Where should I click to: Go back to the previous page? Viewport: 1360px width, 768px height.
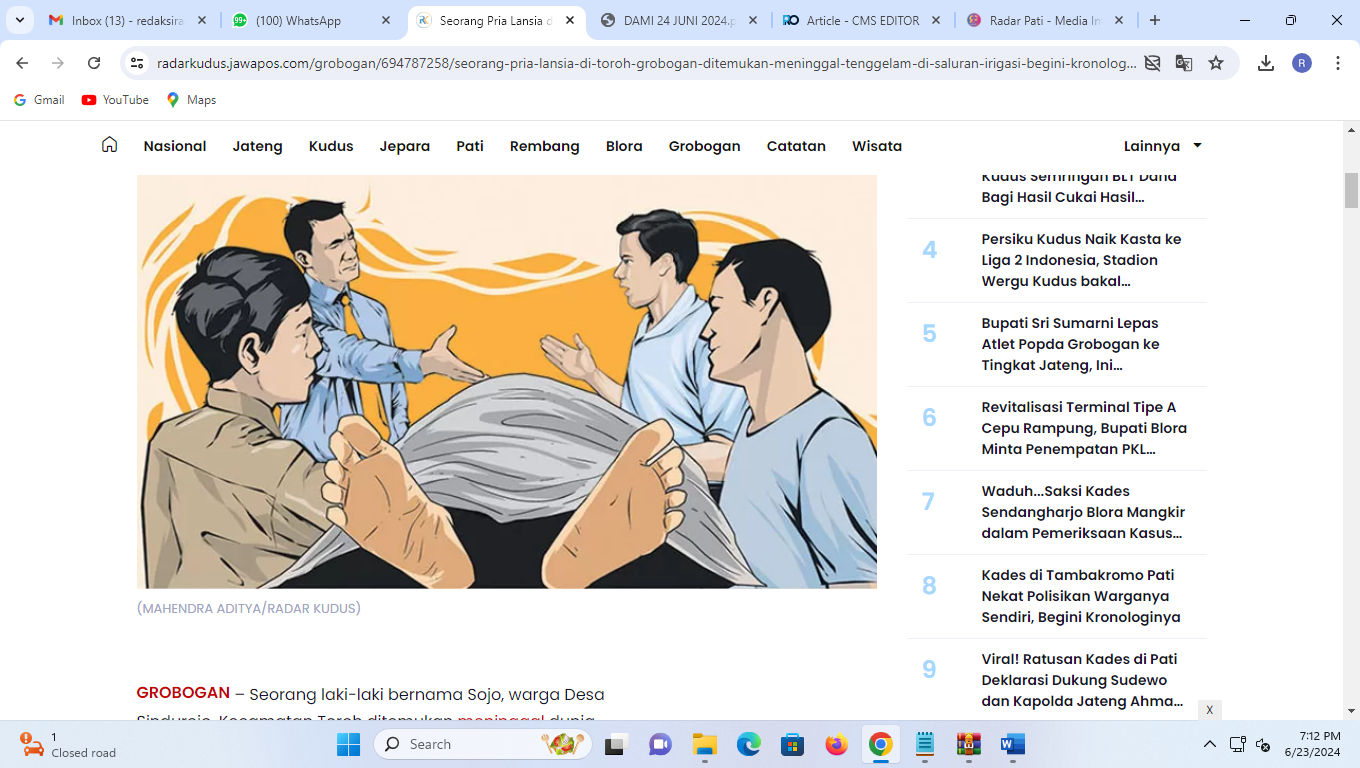[22, 63]
